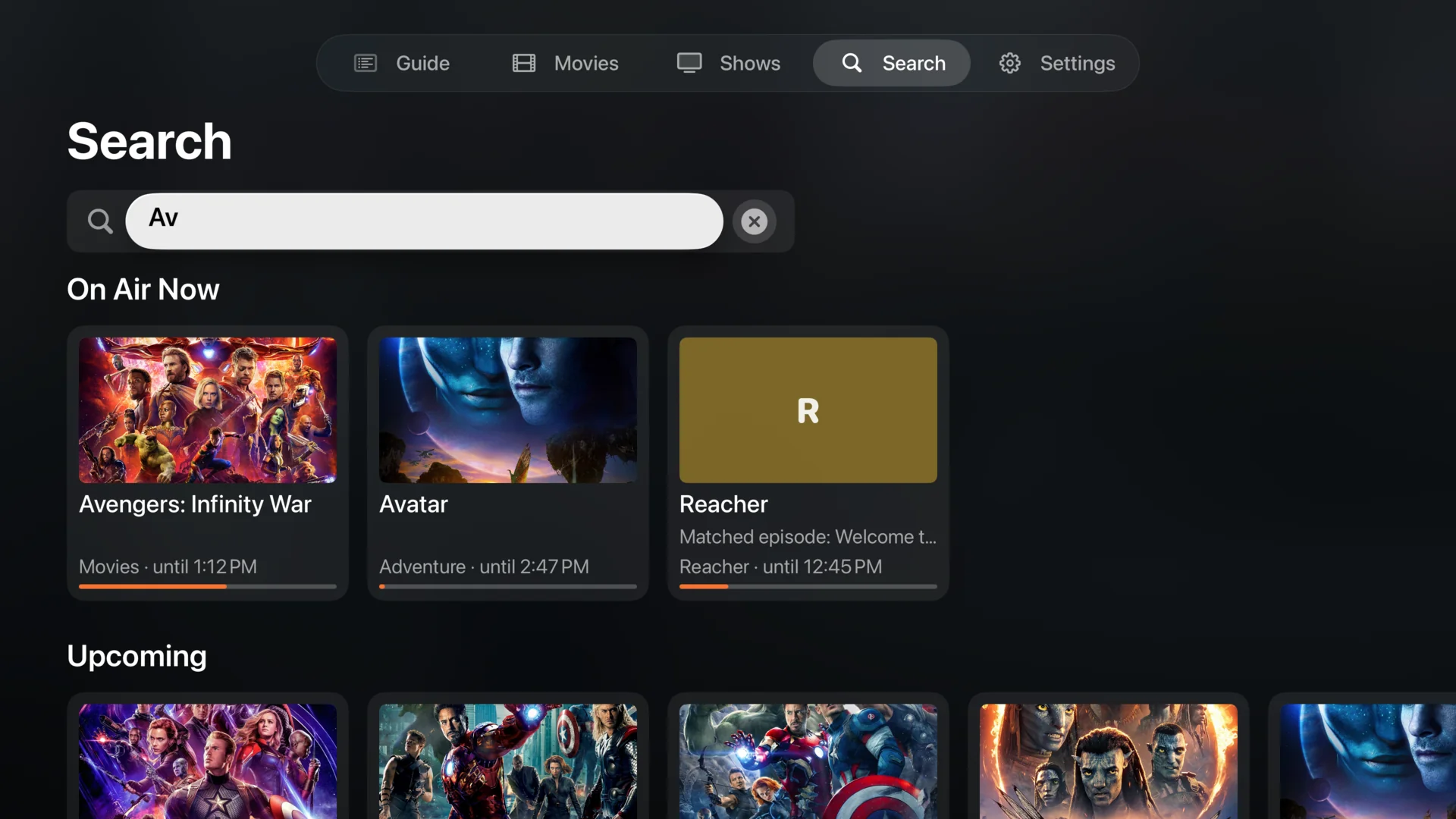Click the Guide list icon
1456x819 pixels.
click(x=366, y=63)
